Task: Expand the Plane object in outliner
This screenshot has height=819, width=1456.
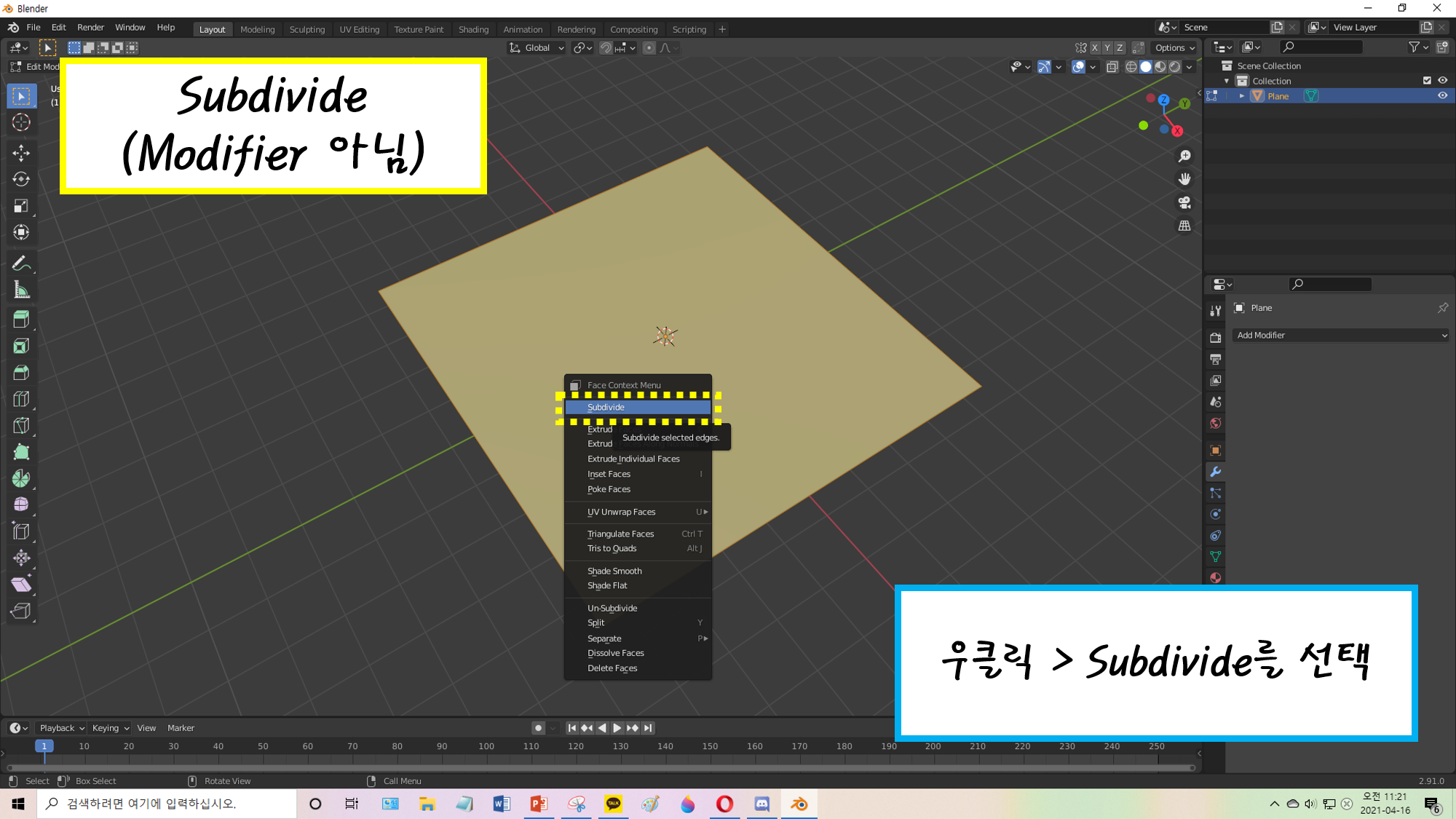Action: click(1241, 96)
